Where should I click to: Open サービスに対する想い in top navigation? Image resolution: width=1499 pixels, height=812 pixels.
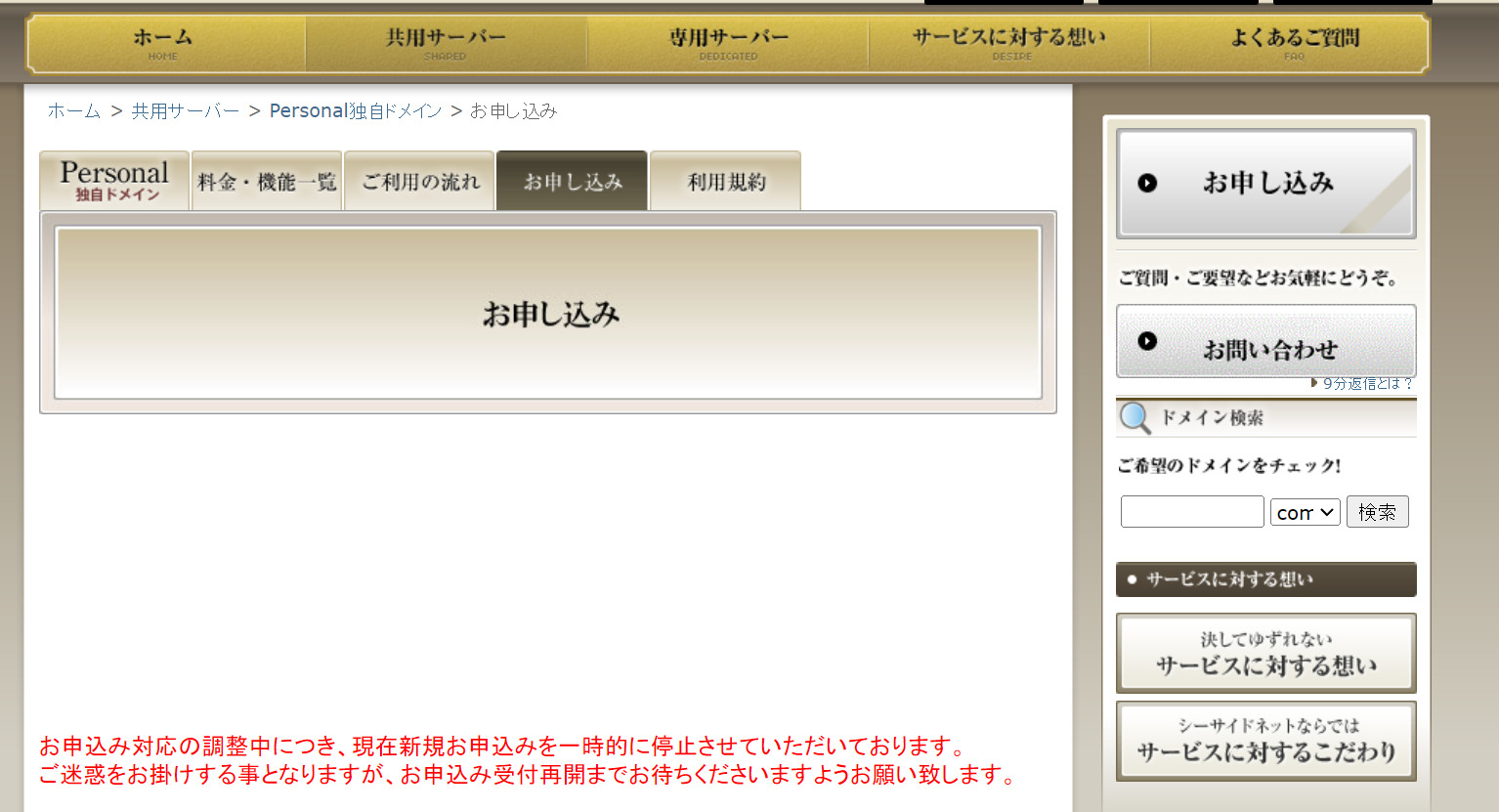[1009, 44]
